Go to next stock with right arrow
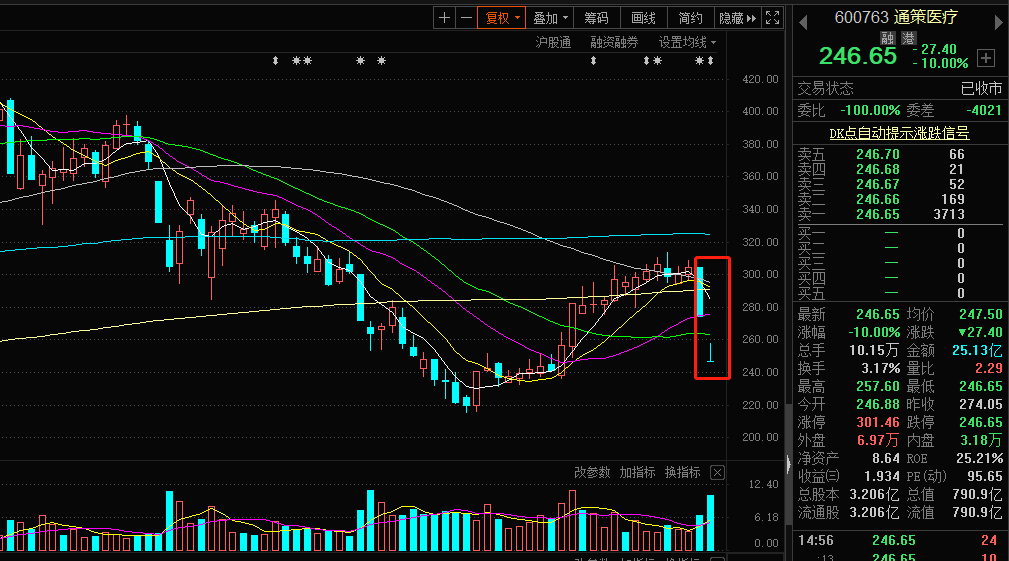Image resolution: width=1009 pixels, height=561 pixels. pyautogui.click(x=999, y=23)
